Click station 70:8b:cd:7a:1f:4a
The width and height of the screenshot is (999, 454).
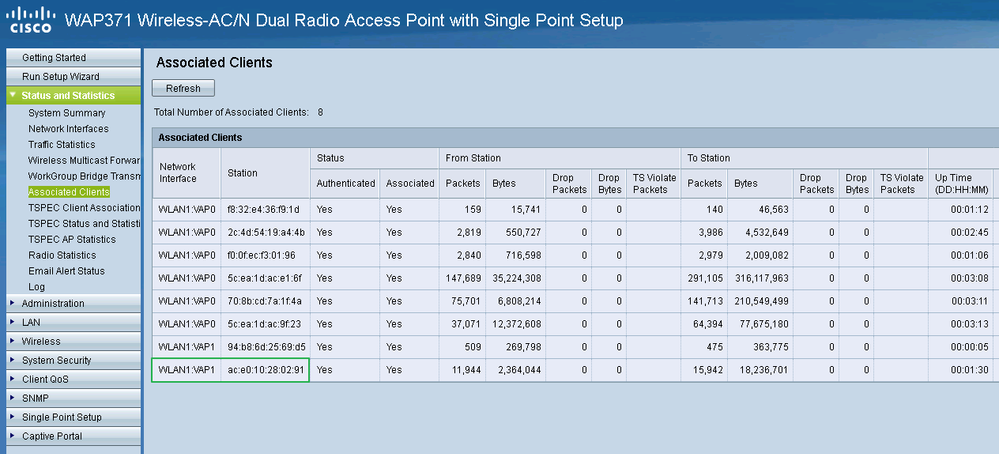pyautogui.click(x=264, y=301)
